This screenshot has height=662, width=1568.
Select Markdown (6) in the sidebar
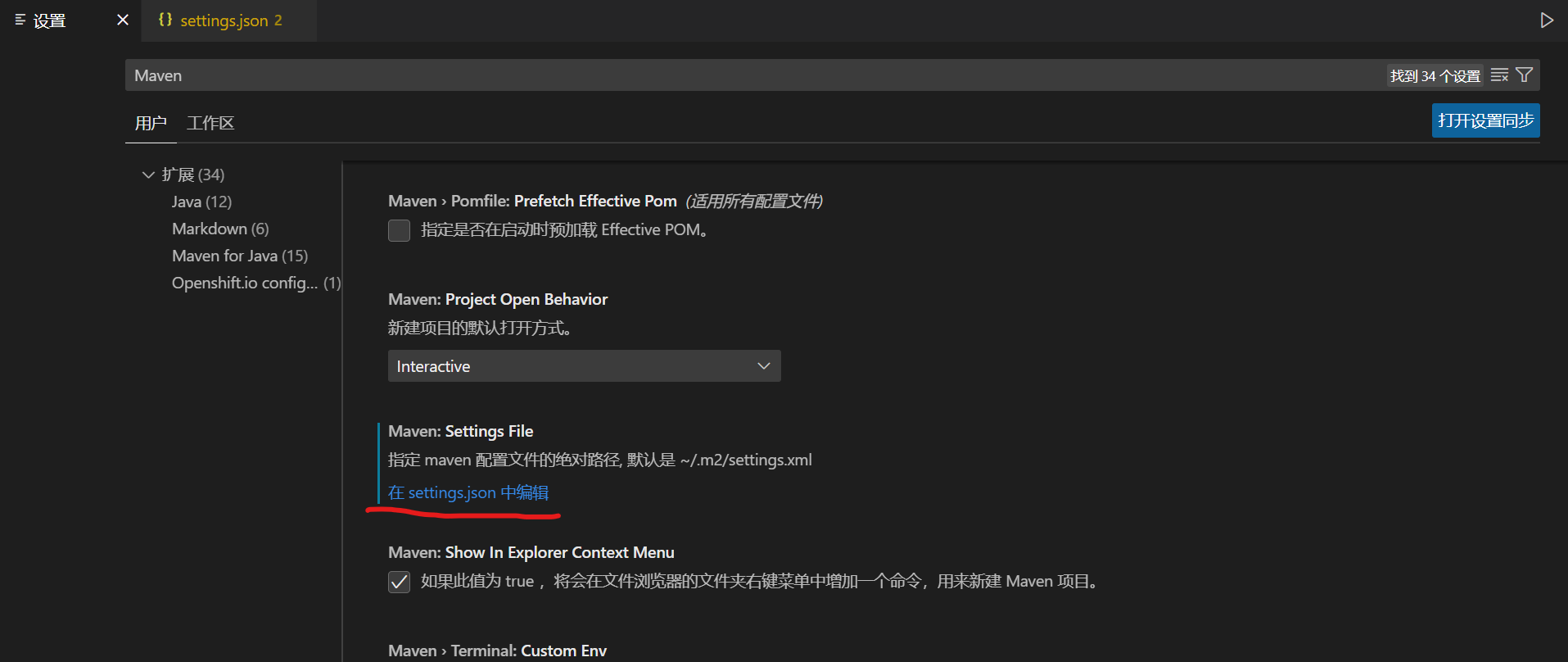(220, 229)
